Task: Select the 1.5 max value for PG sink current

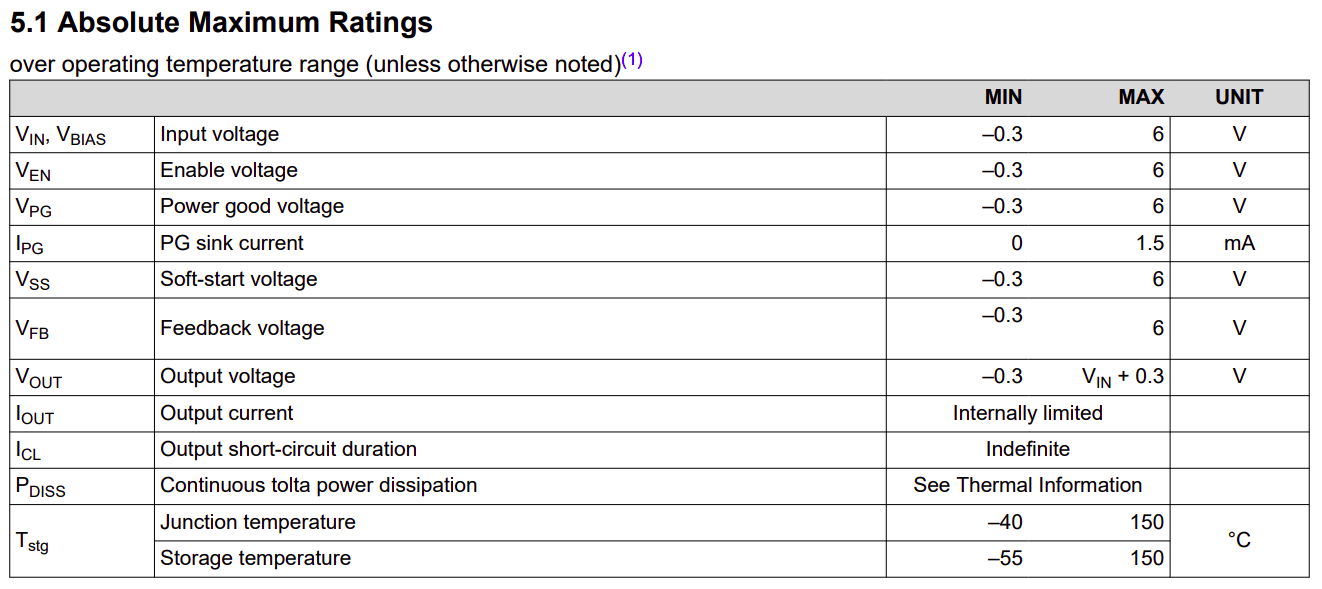Action: pyautogui.click(x=1150, y=243)
